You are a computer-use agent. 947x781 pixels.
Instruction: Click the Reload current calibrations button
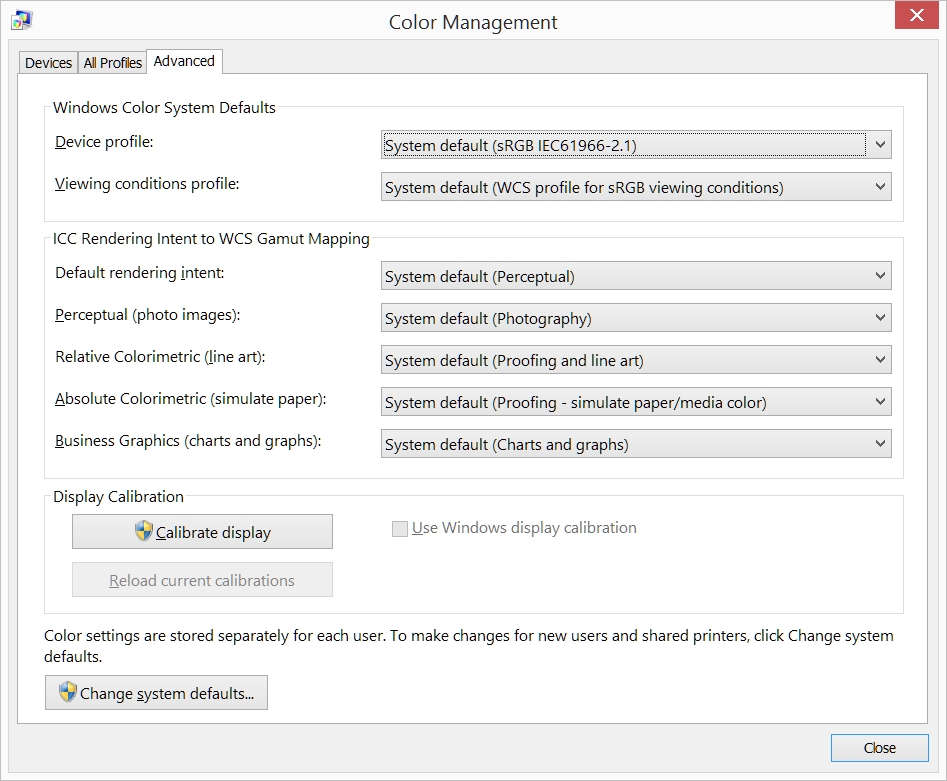tap(202, 580)
